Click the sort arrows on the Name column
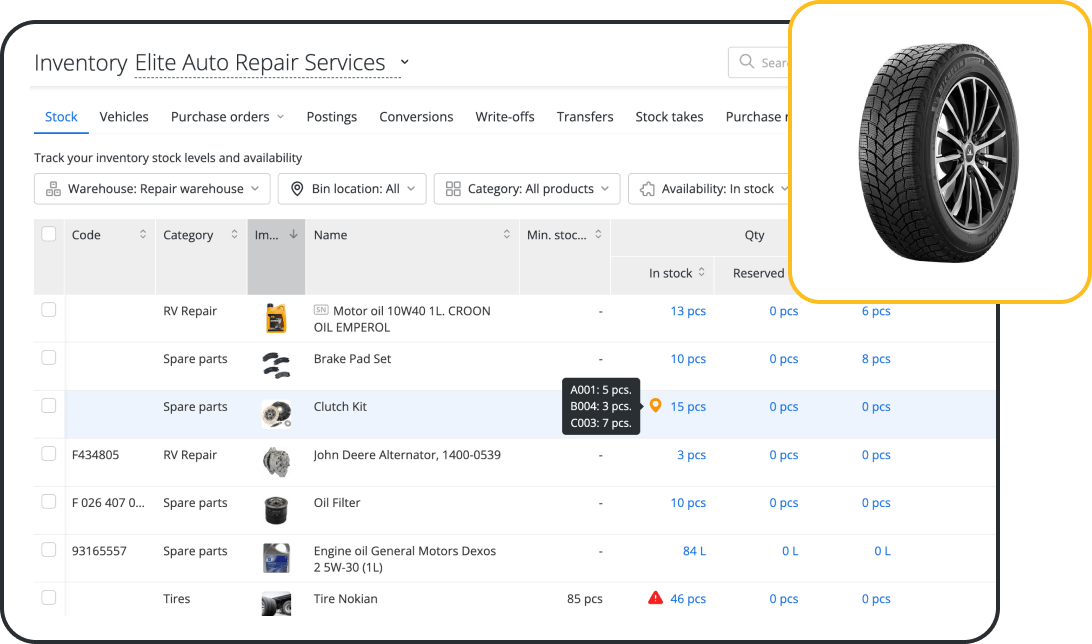 click(507, 234)
